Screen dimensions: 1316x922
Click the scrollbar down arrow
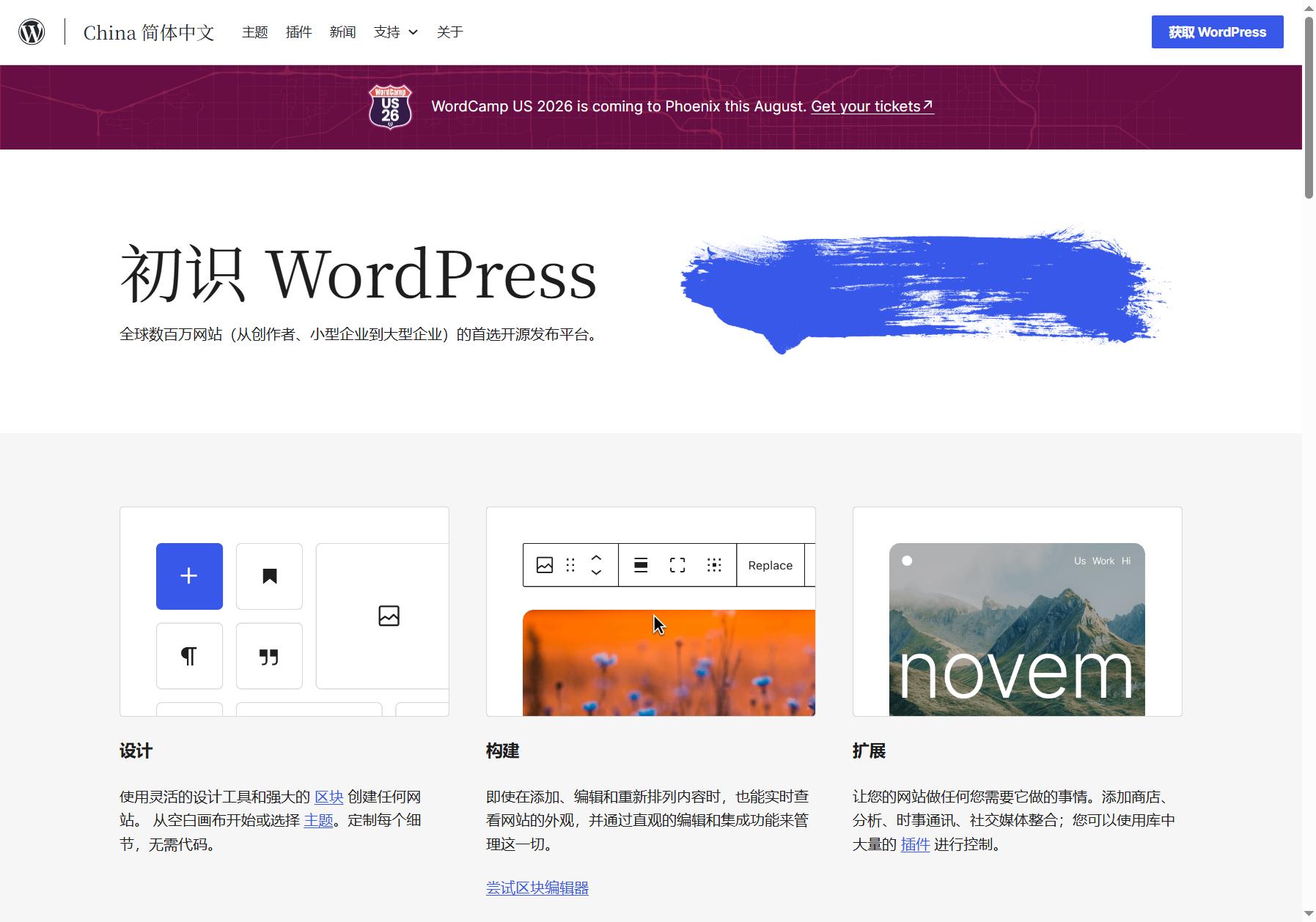pos(1309,914)
